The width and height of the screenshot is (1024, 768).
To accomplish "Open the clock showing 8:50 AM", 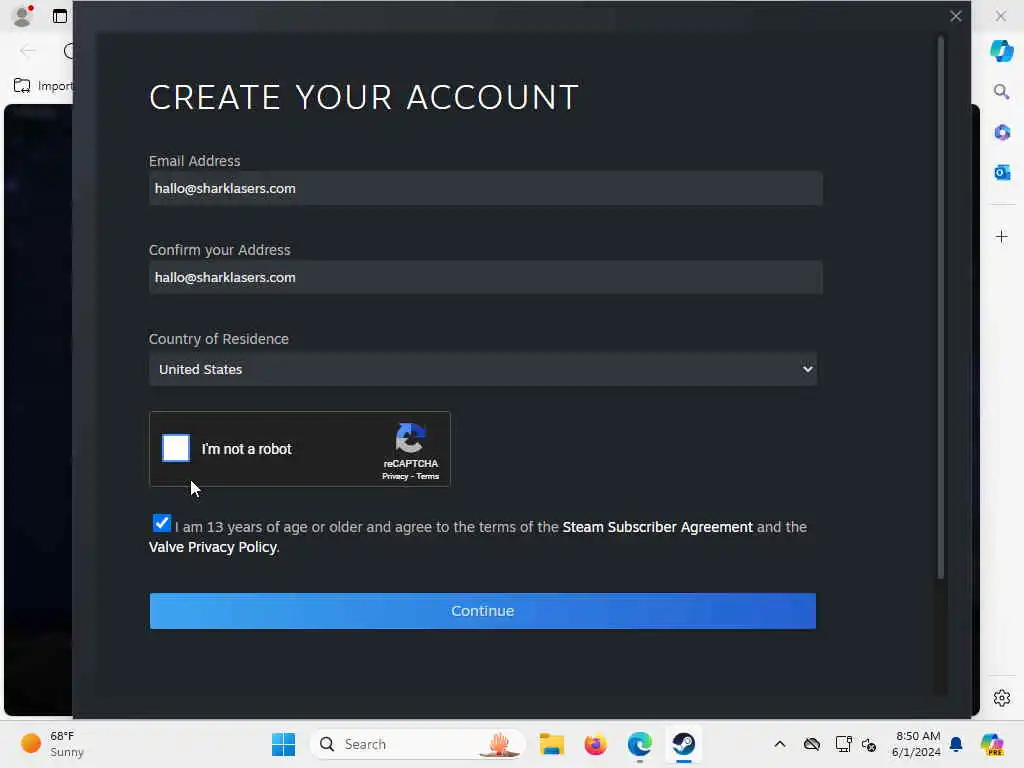I will tap(916, 744).
